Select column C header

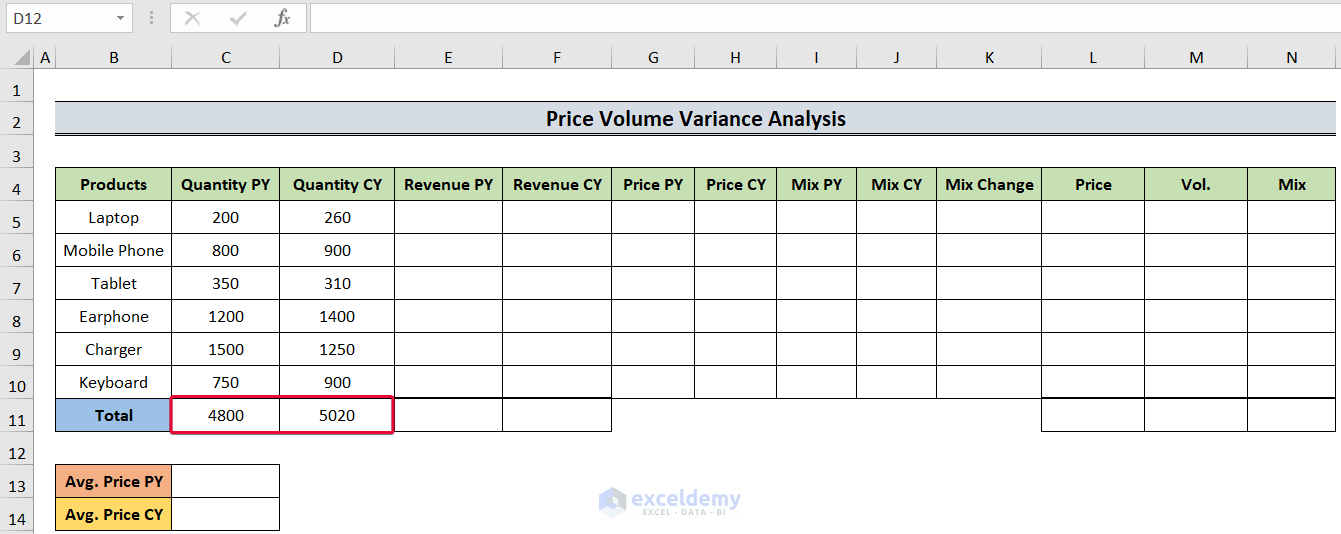tap(226, 58)
